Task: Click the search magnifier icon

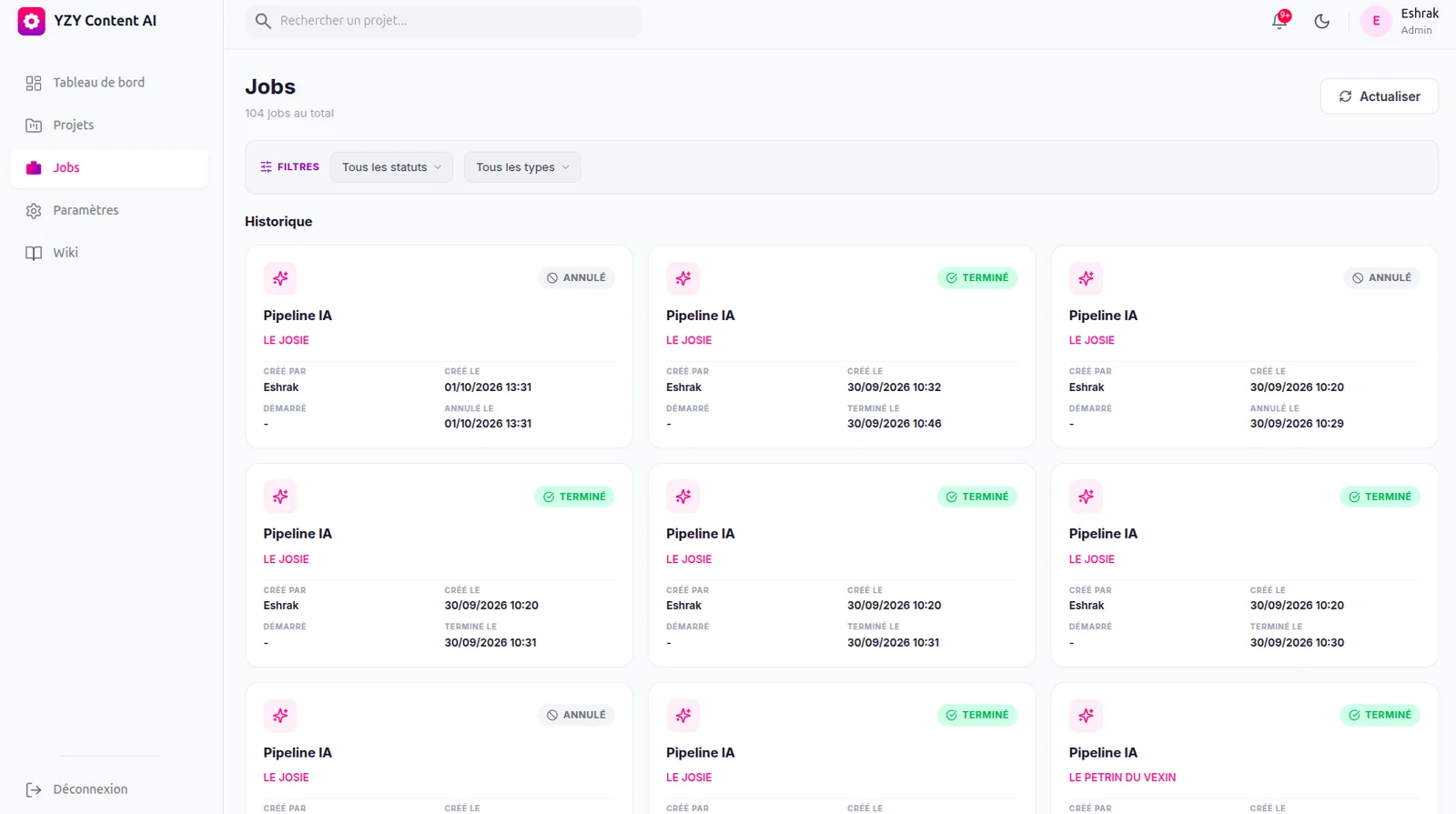Action: point(263,21)
